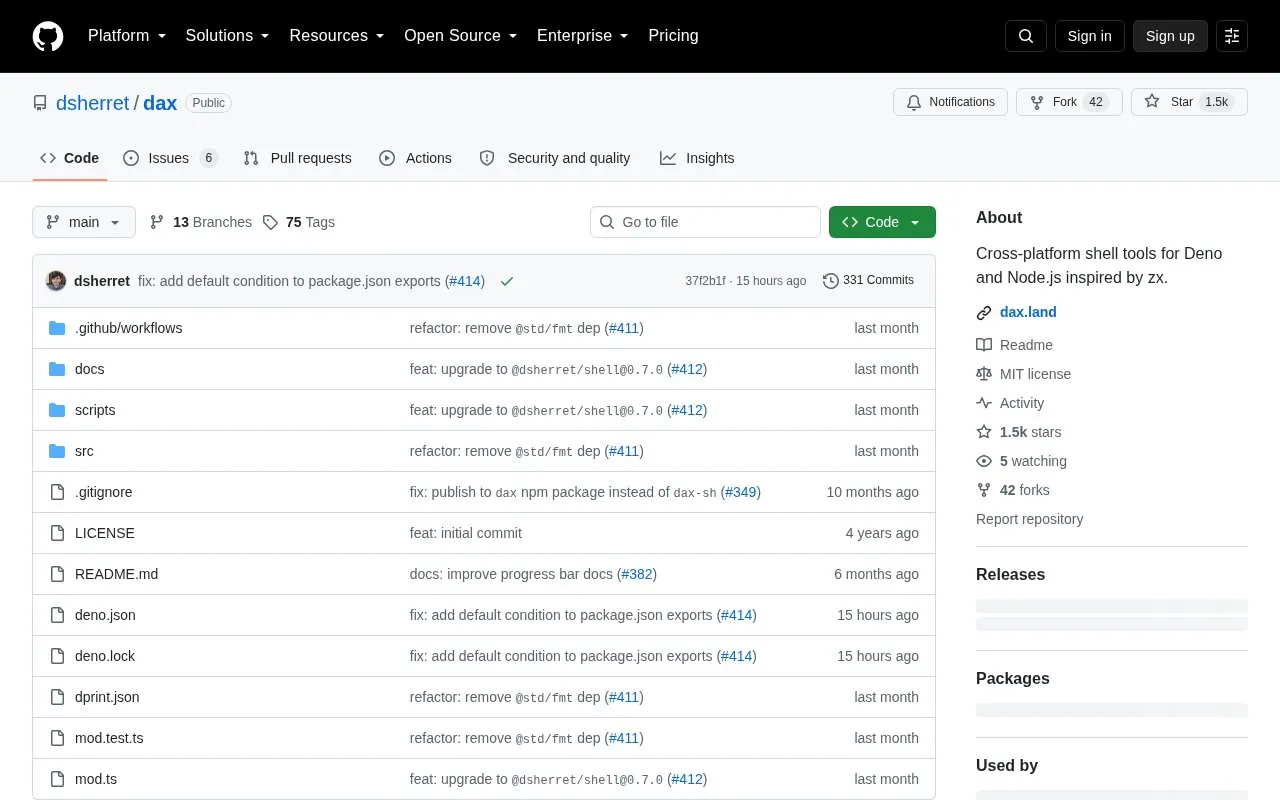Fork the dax repository

click(x=1069, y=102)
